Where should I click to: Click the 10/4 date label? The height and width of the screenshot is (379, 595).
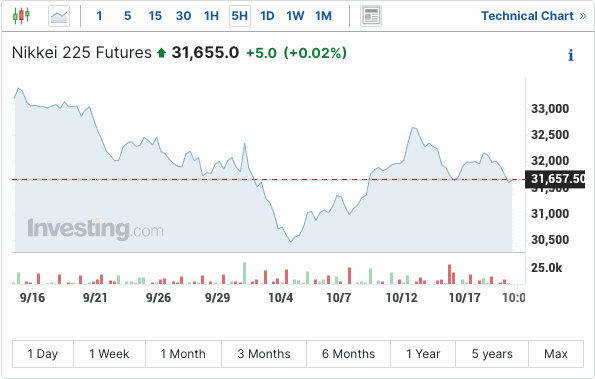pos(280,298)
